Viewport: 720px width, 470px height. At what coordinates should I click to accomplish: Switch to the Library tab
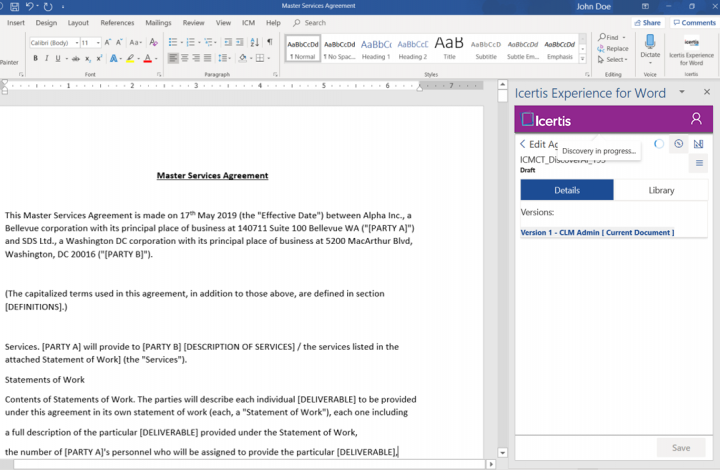(661, 190)
